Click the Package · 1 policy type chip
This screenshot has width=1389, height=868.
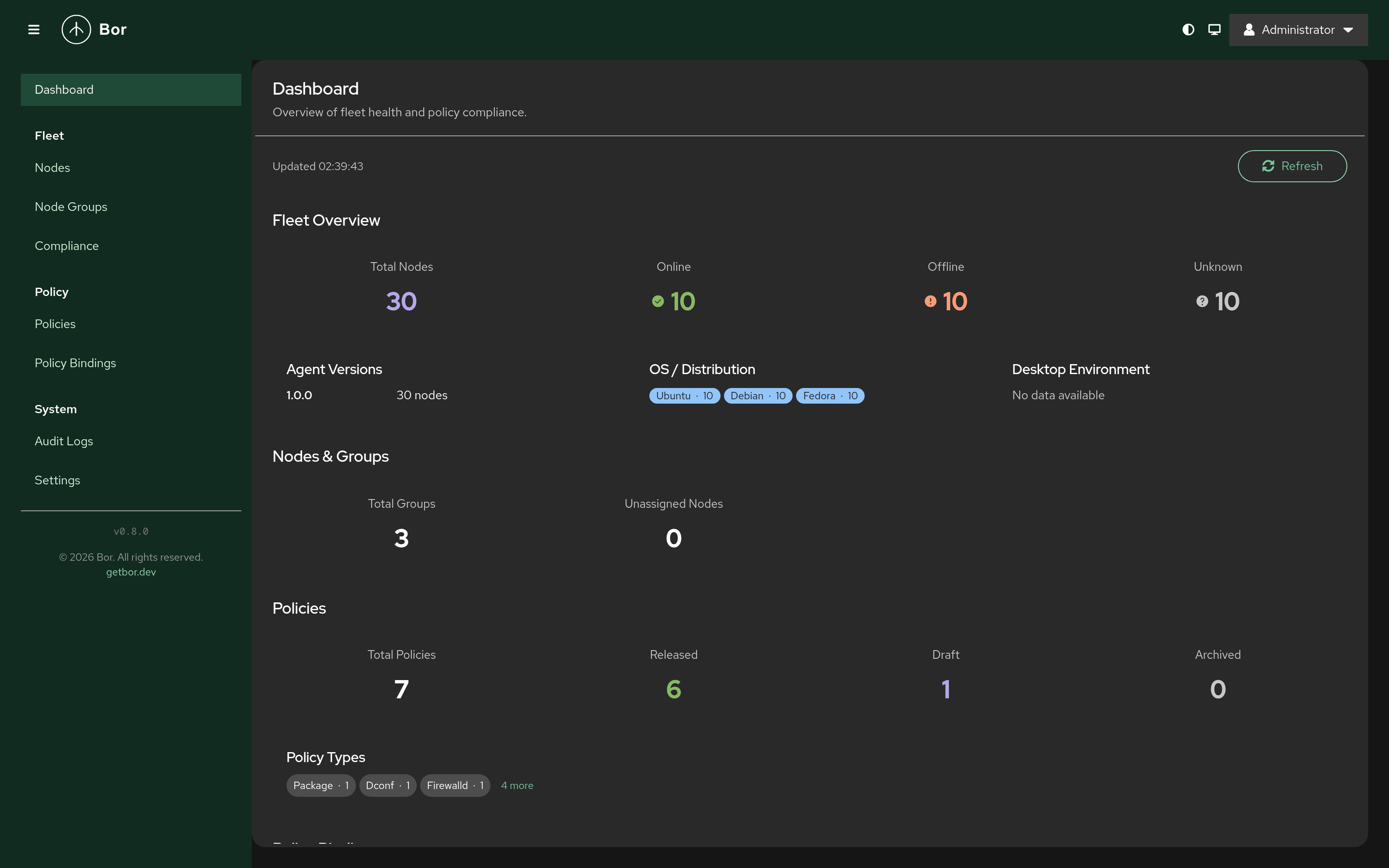321,786
